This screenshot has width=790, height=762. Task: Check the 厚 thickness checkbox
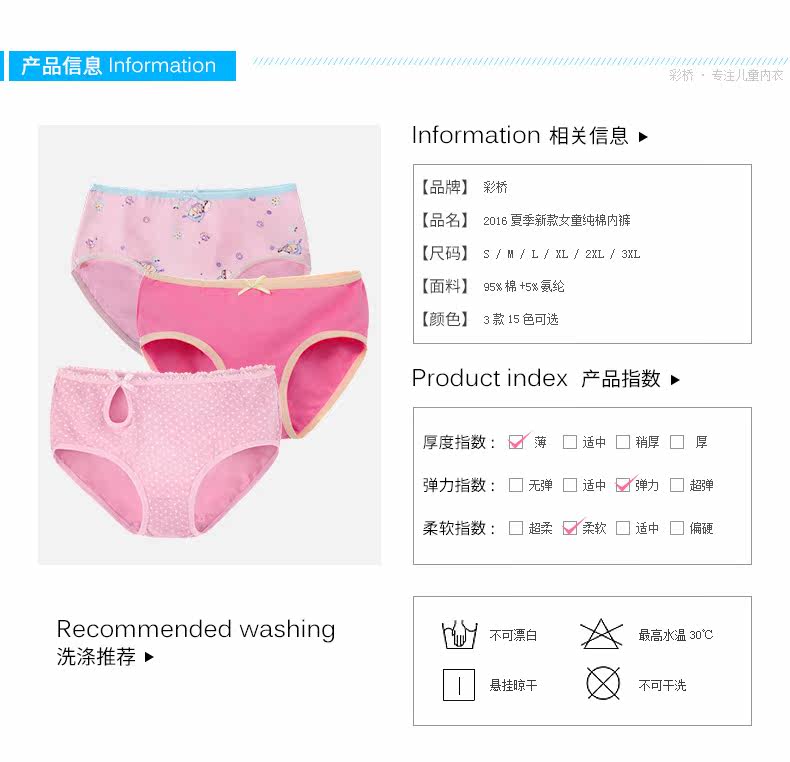pos(677,442)
